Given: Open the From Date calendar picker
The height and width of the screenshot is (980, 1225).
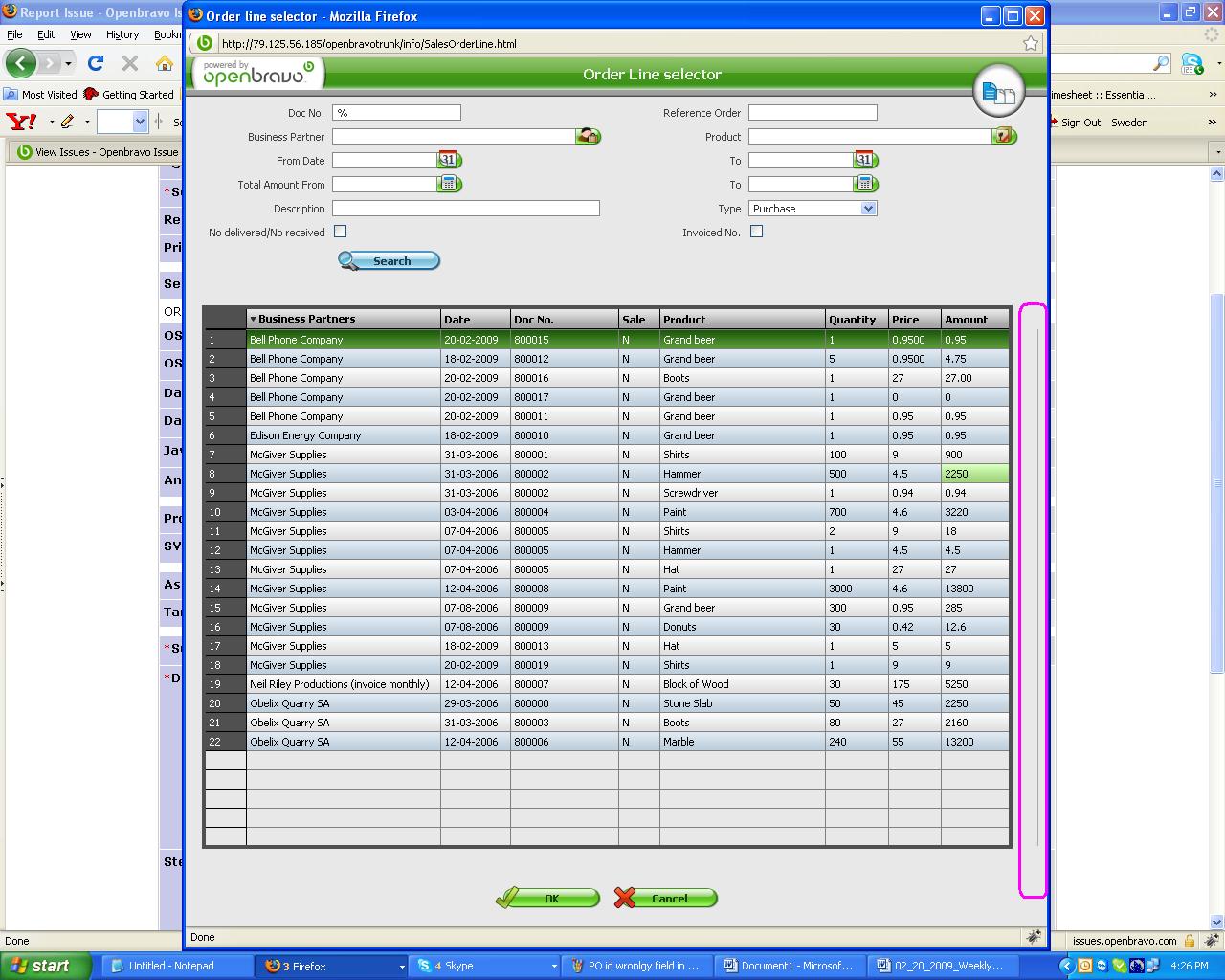Looking at the screenshot, I should tap(449, 161).
